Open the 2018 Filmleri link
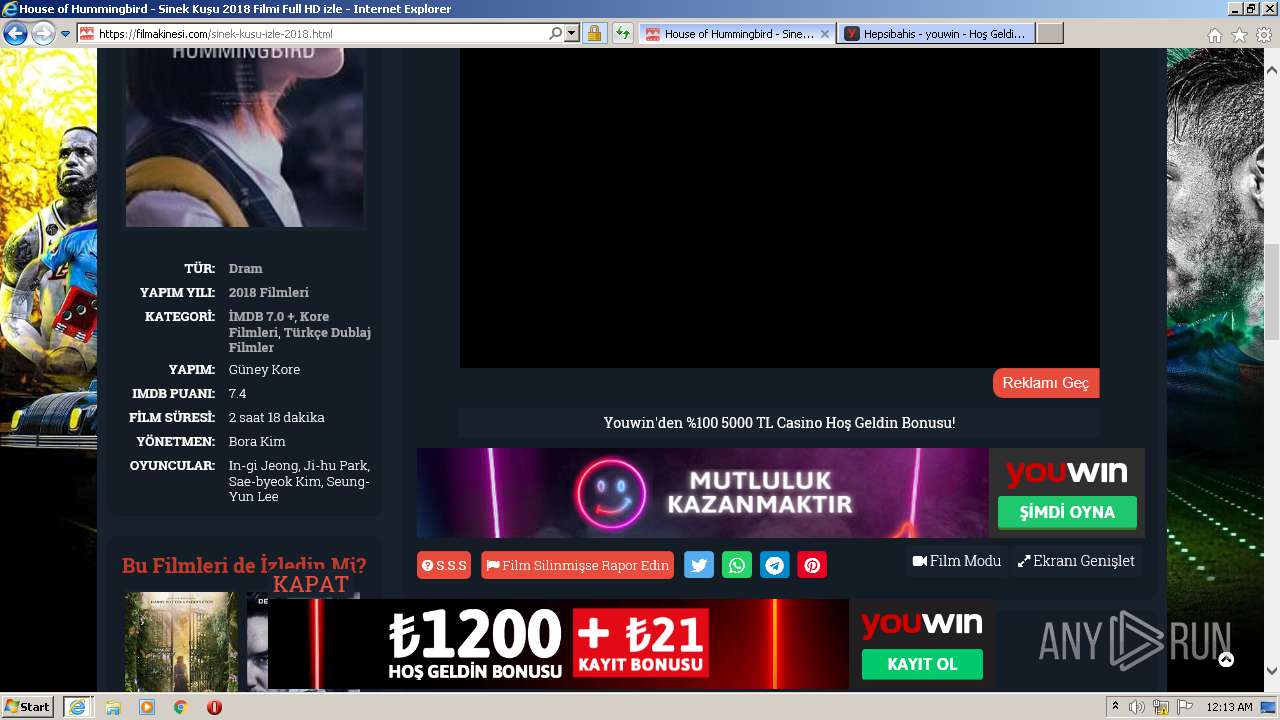1280x720 pixels. [268, 292]
